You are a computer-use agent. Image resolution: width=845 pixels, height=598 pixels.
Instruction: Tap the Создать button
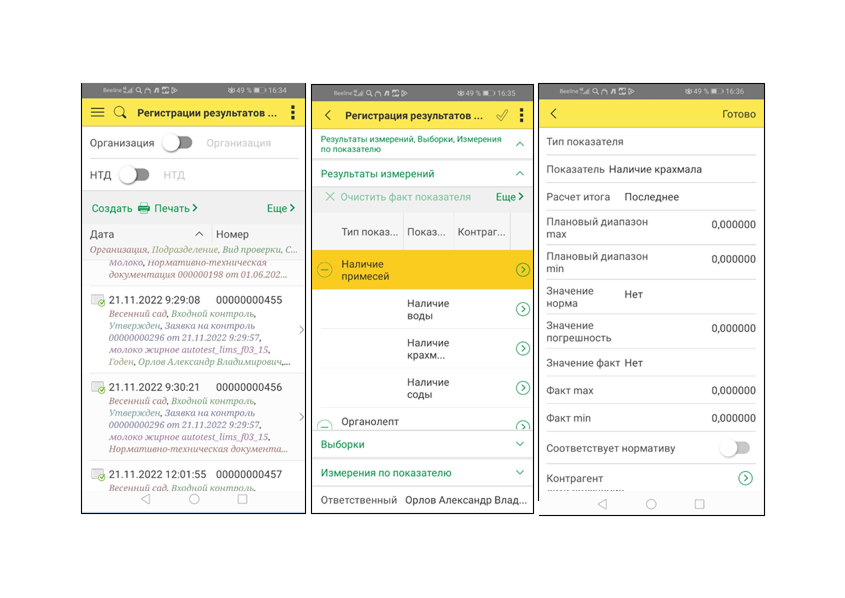[112, 208]
